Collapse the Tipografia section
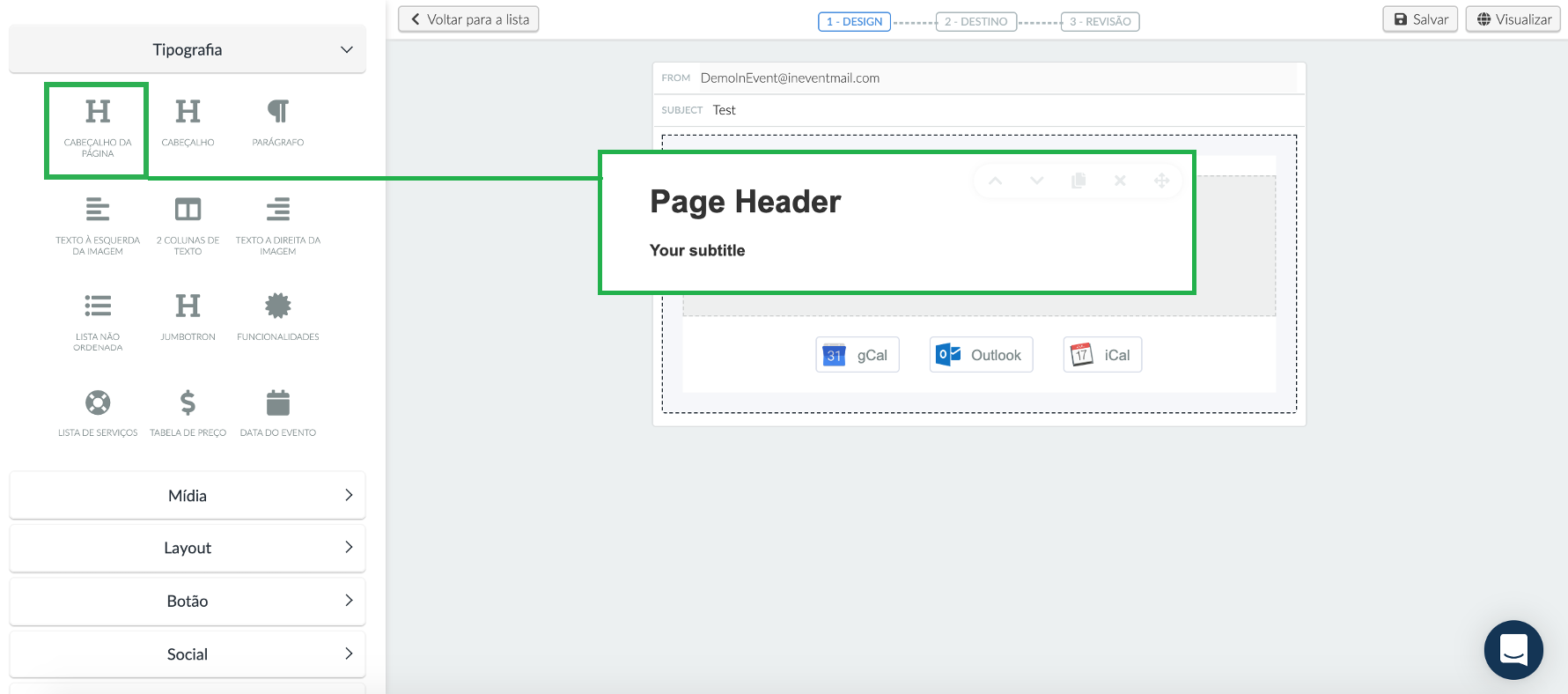 tap(188, 49)
